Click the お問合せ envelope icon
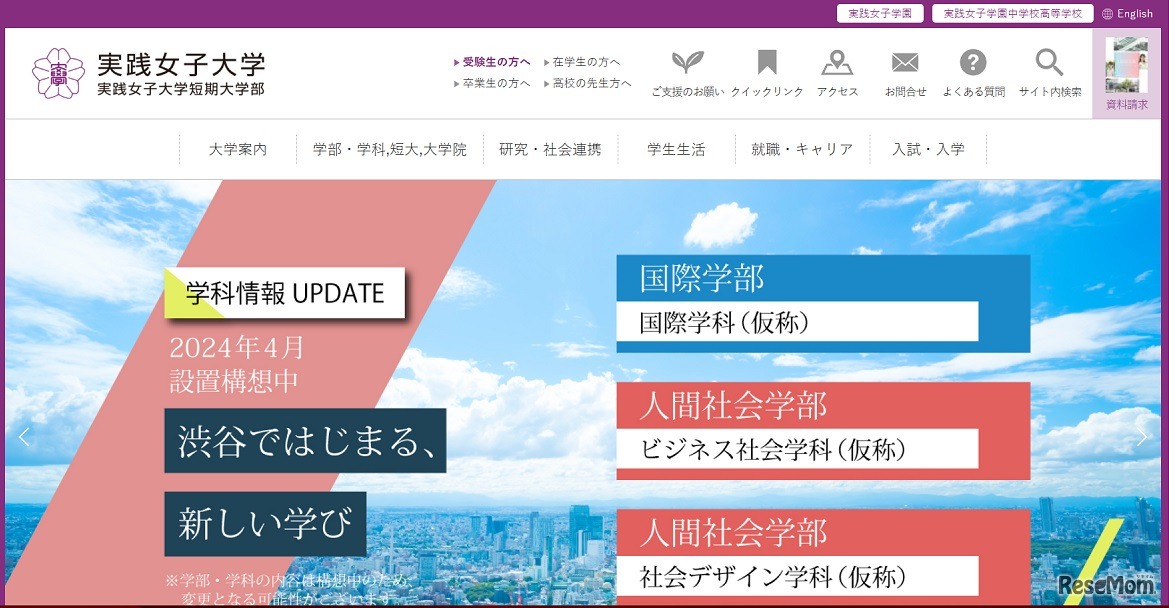1169x608 pixels. click(905, 63)
